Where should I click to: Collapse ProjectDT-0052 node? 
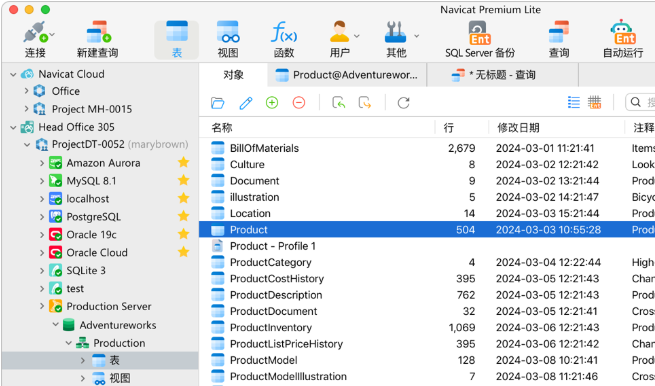click(27, 145)
